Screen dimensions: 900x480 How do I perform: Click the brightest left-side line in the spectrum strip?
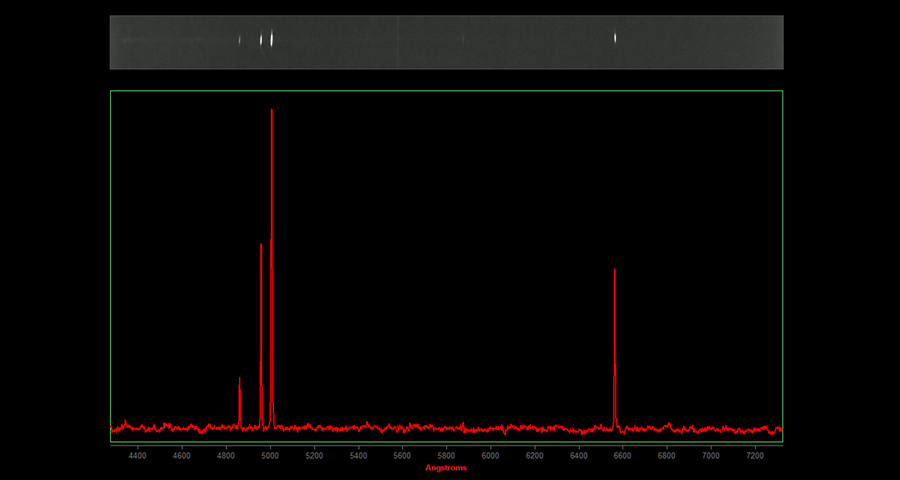pos(272,40)
